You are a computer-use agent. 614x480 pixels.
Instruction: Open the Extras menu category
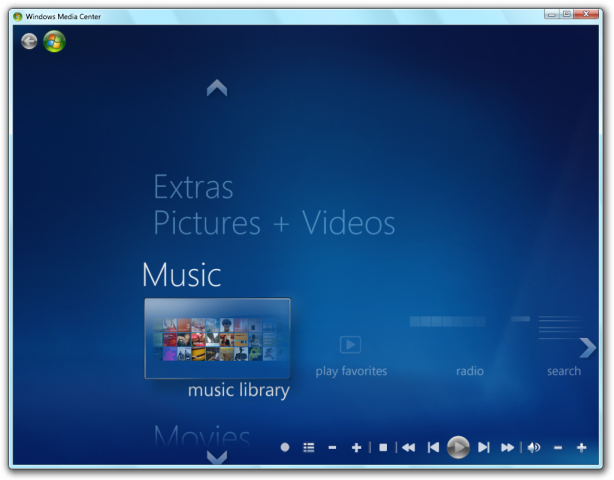[193, 186]
